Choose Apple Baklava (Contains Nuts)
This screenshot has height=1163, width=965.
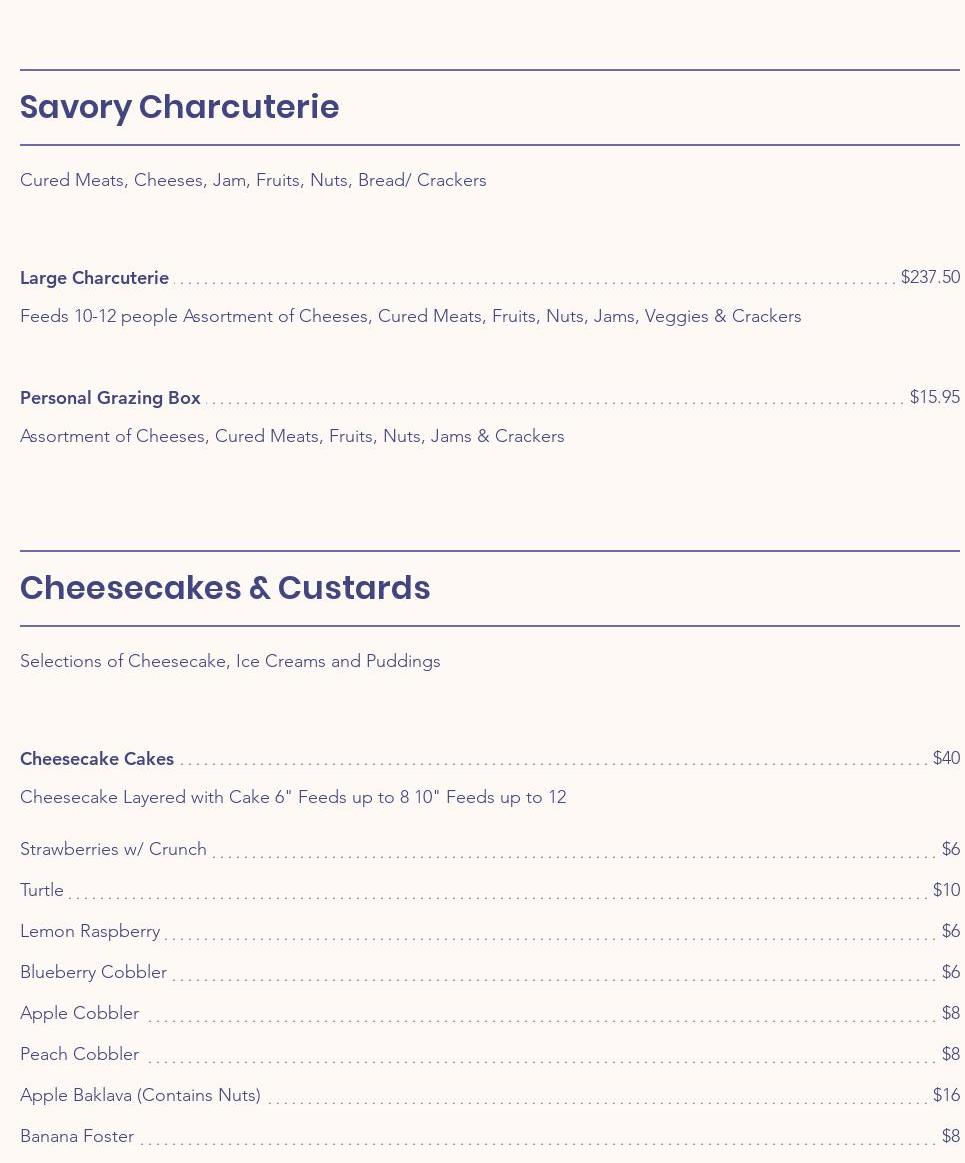tap(140, 1095)
